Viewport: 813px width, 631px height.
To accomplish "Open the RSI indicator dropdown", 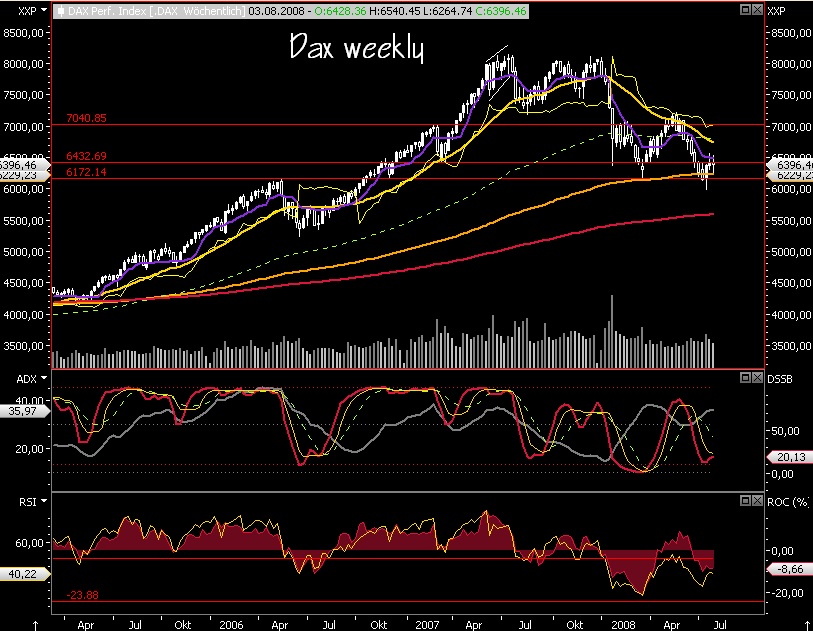I will [x=44, y=501].
